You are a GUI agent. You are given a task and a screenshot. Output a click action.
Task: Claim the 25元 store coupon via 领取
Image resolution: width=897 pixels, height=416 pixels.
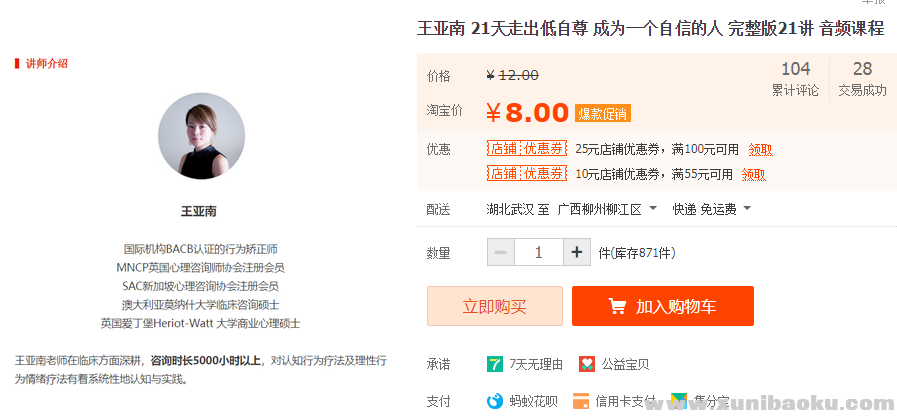760,149
